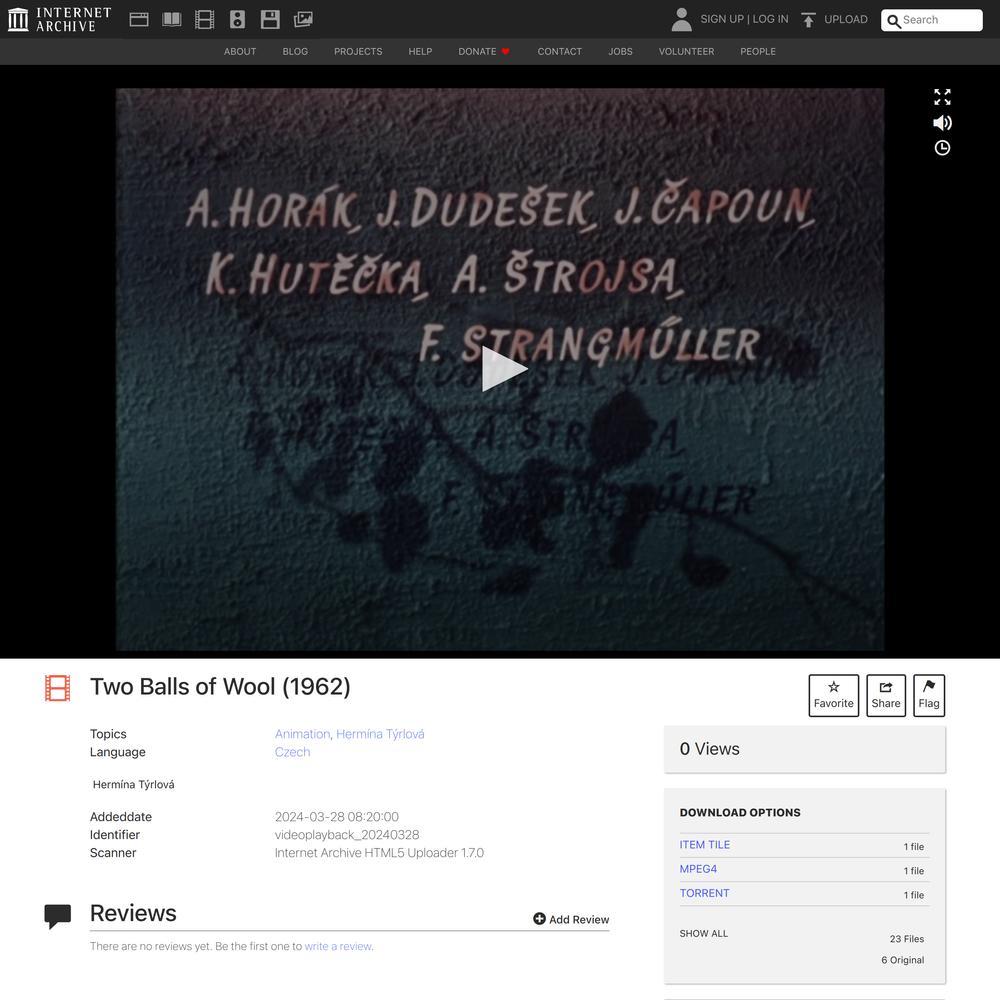The image size is (1000, 1000).
Task: Enter fullscreen with the expand arrows icon
Action: point(942,97)
